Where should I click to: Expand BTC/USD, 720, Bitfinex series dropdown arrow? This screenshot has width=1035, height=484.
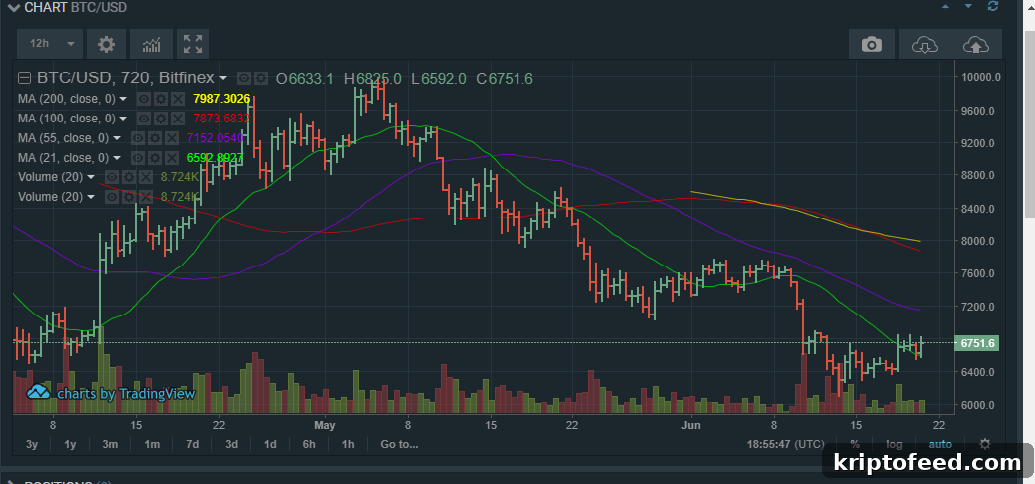coord(223,79)
